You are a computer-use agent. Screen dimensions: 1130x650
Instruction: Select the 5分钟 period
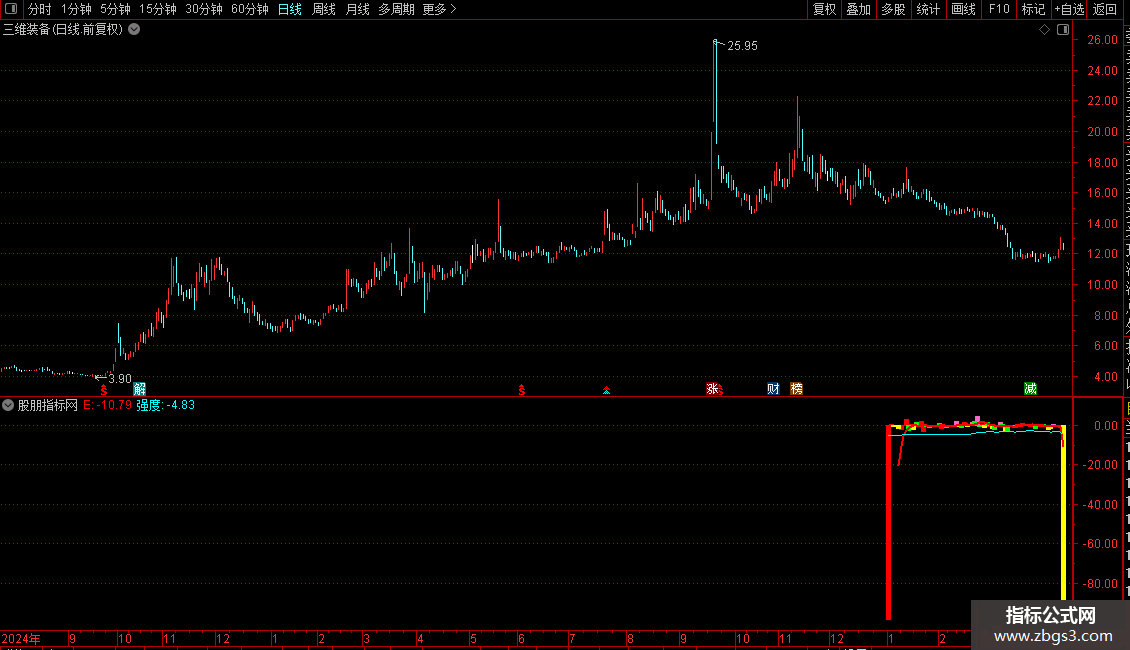[115, 9]
